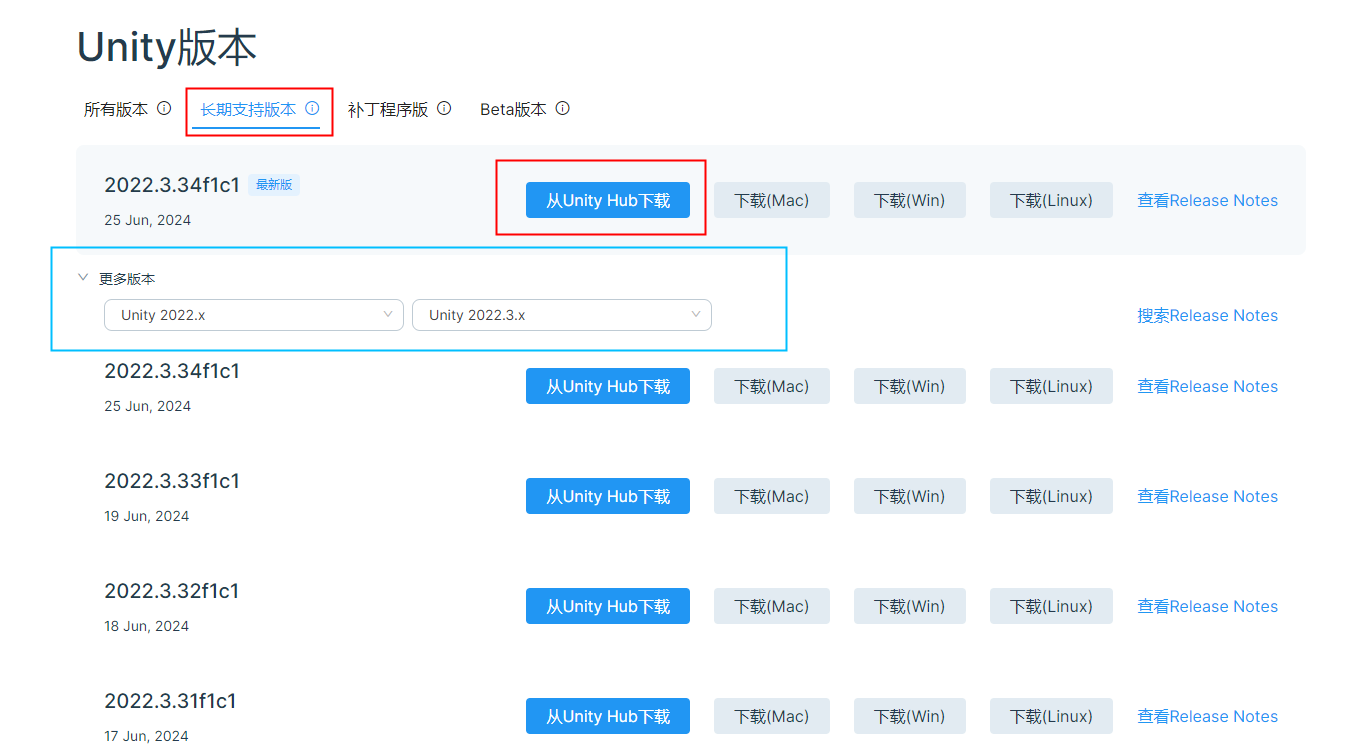Click the date 18 Jun, 2024

(x=147, y=626)
